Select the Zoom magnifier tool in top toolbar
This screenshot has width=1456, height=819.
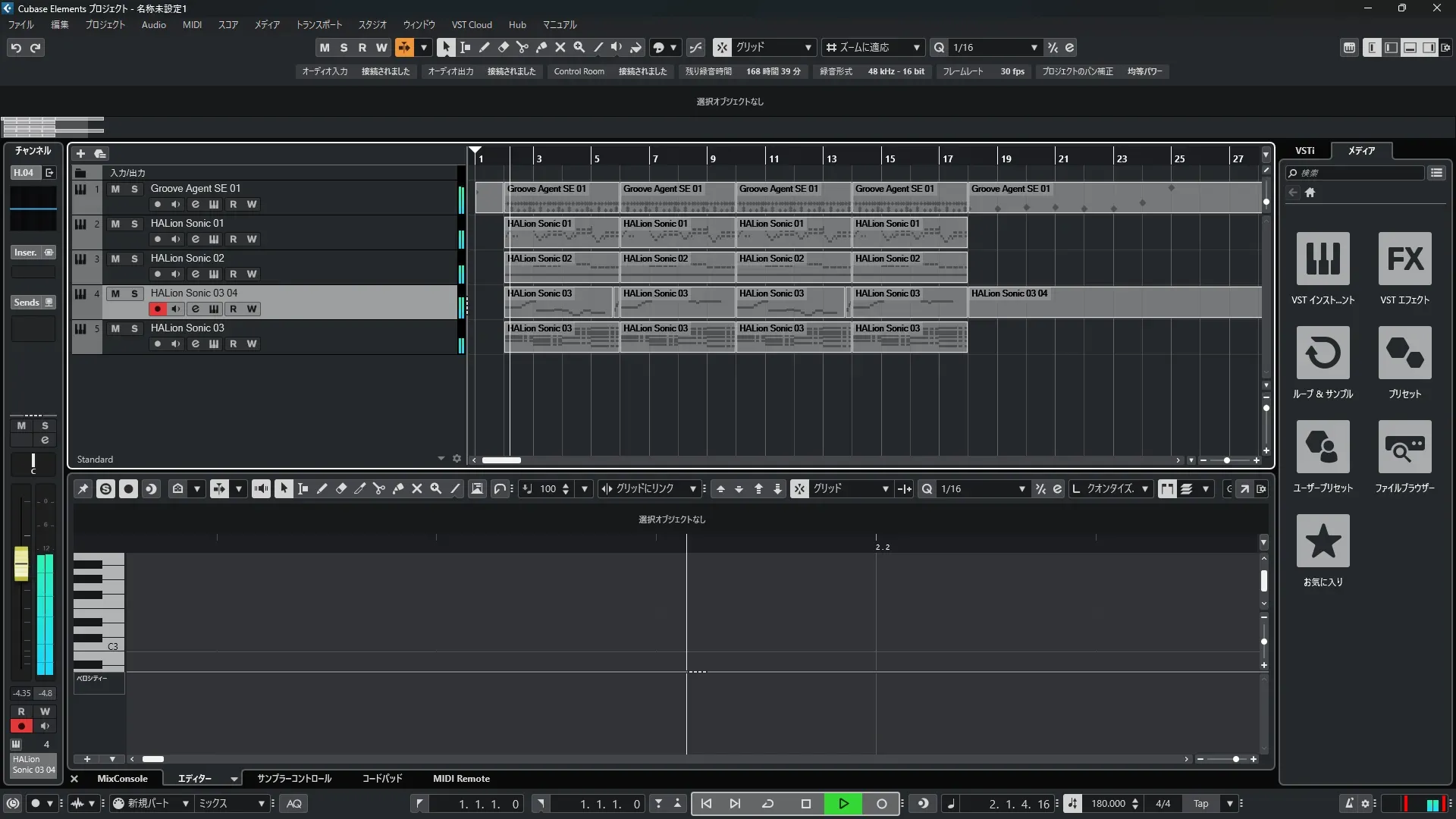pos(579,47)
